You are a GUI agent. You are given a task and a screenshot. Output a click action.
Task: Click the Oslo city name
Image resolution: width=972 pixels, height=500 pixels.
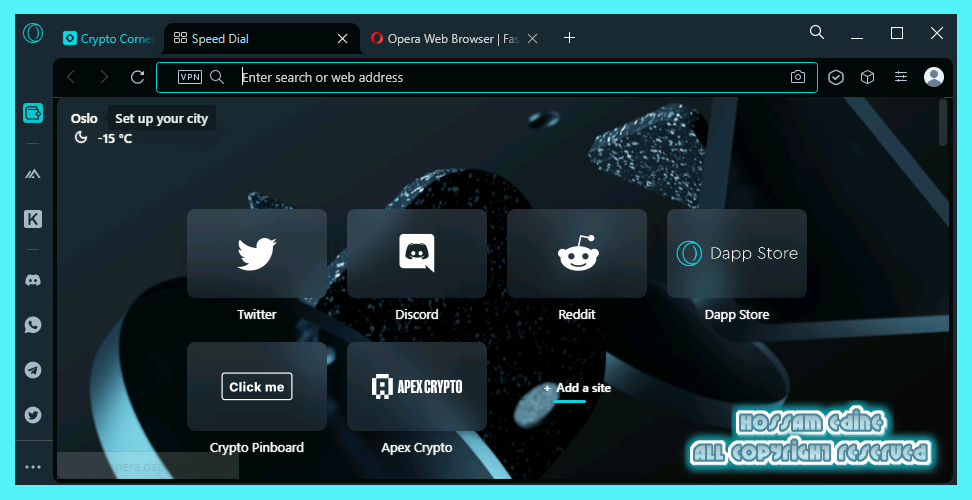84,118
